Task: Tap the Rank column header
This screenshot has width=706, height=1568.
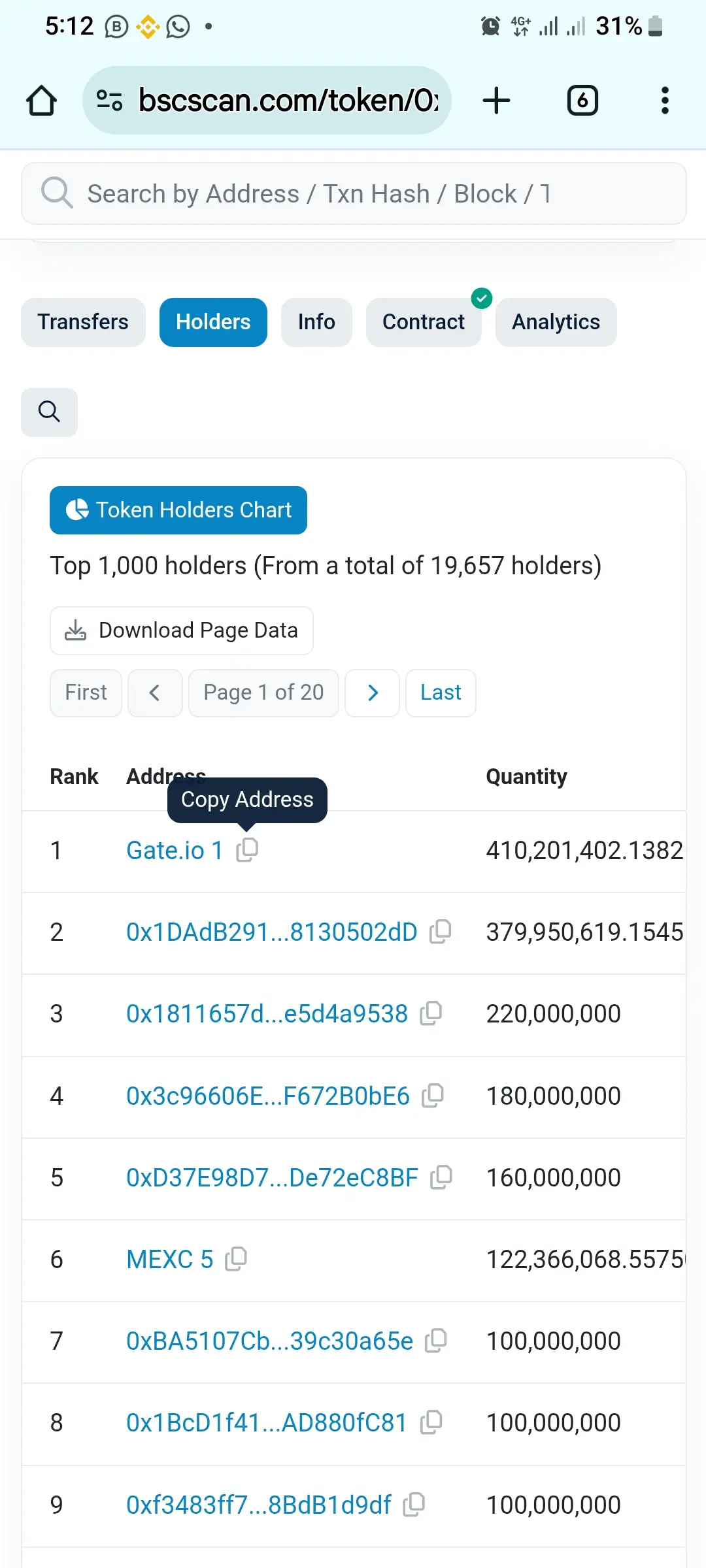Action: coord(74,777)
